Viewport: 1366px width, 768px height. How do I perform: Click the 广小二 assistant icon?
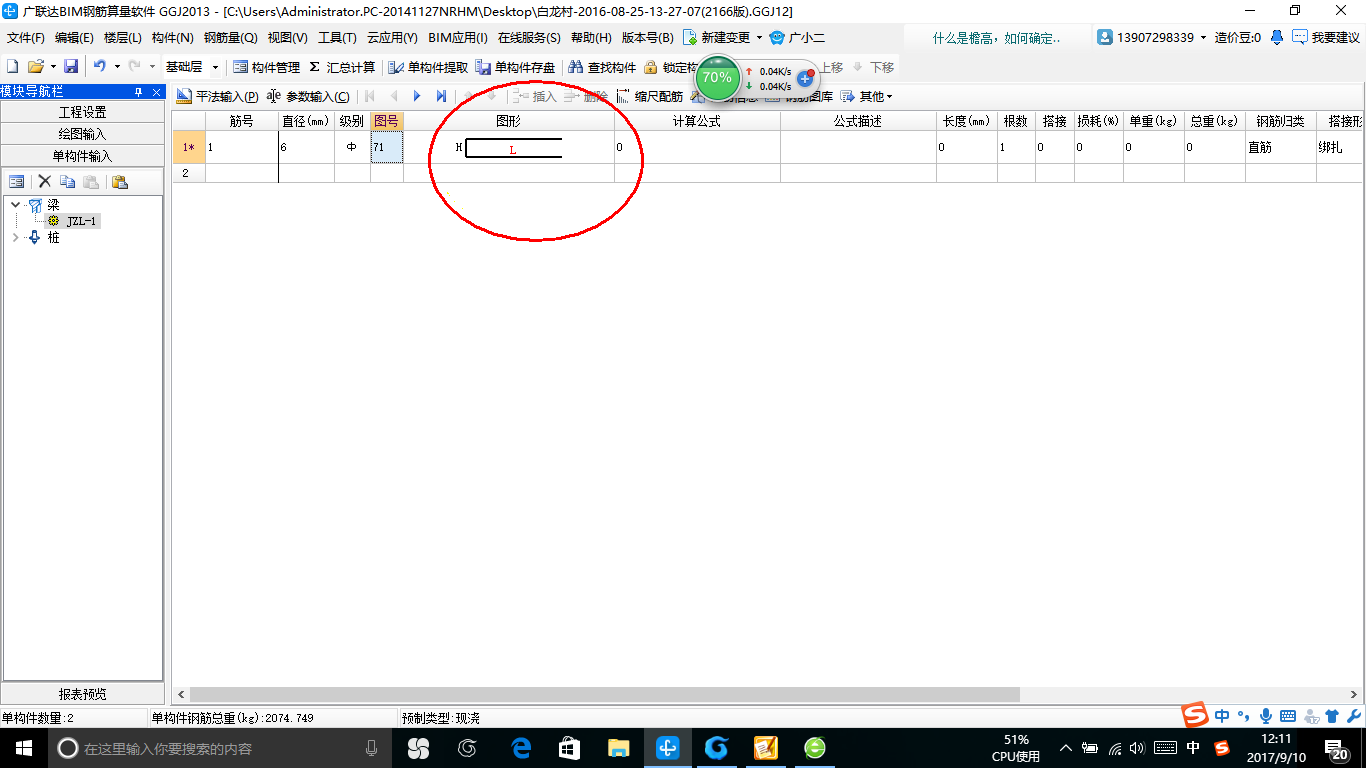click(x=777, y=37)
